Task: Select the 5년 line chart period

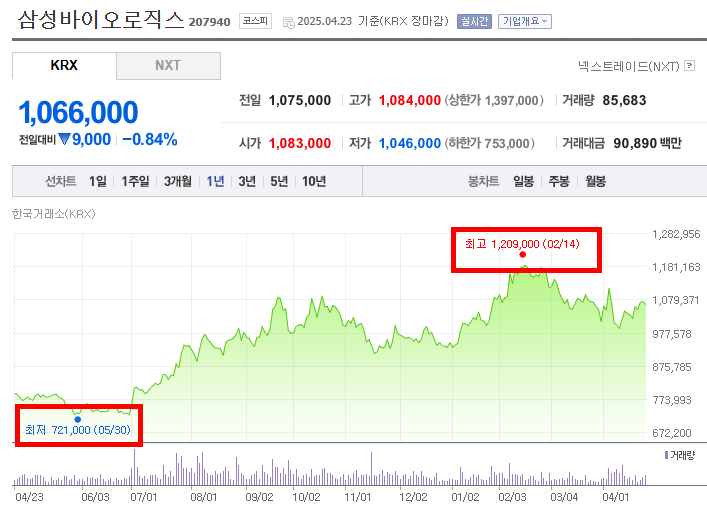Action: [x=279, y=181]
